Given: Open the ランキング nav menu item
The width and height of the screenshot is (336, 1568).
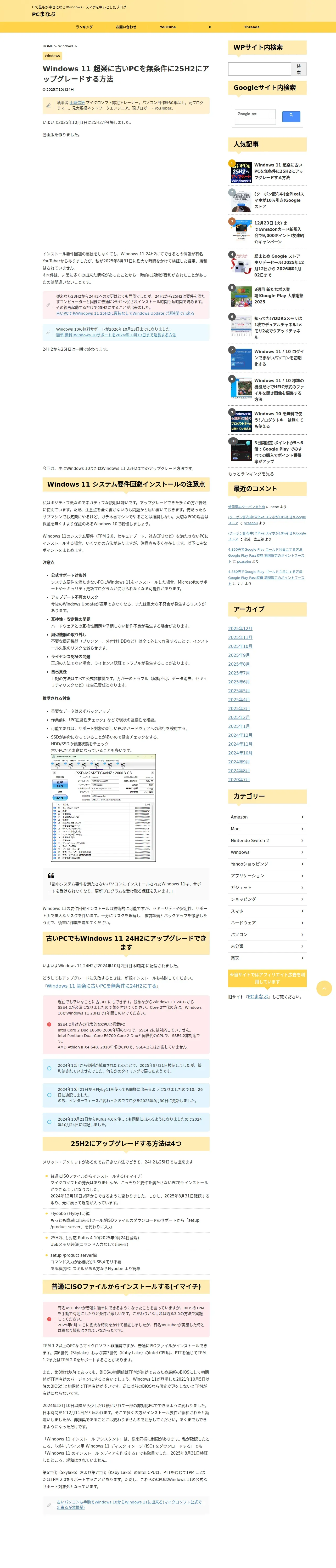Looking at the screenshot, I should [84, 27].
